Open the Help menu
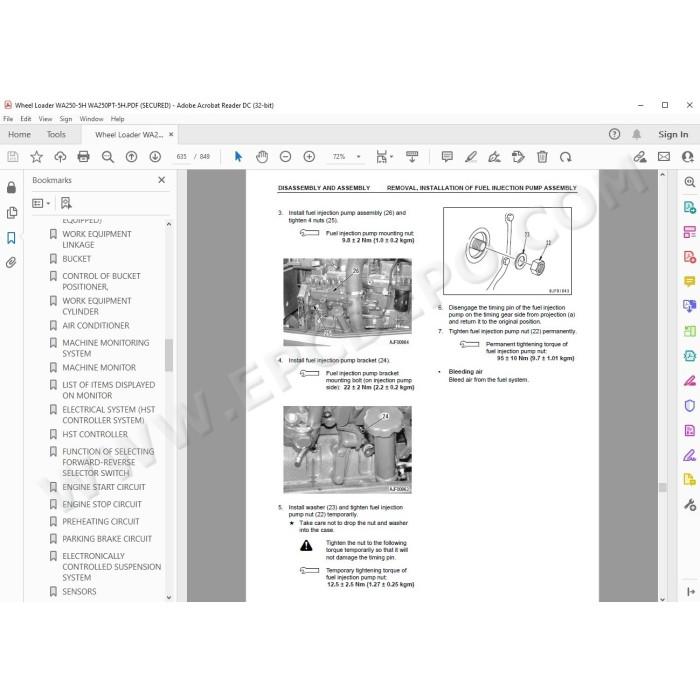The height and width of the screenshot is (700, 700). pyautogui.click(x=117, y=119)
